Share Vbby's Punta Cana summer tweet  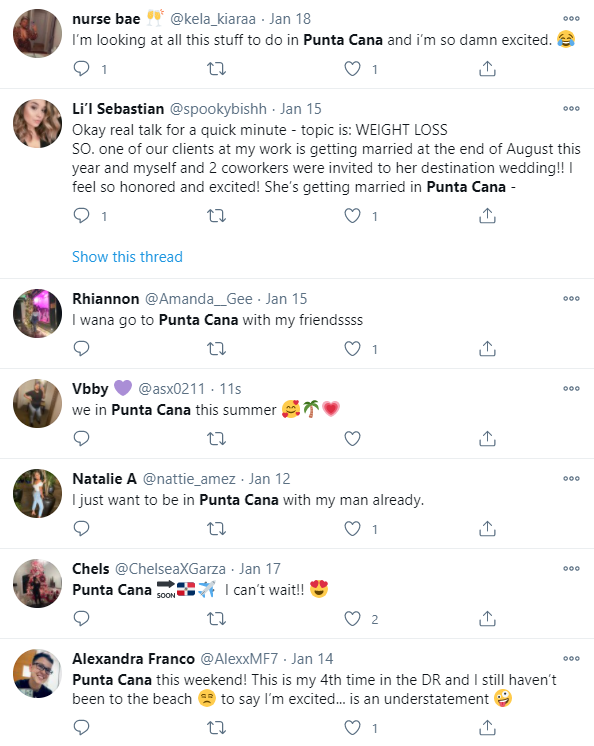tap(487, 439)
